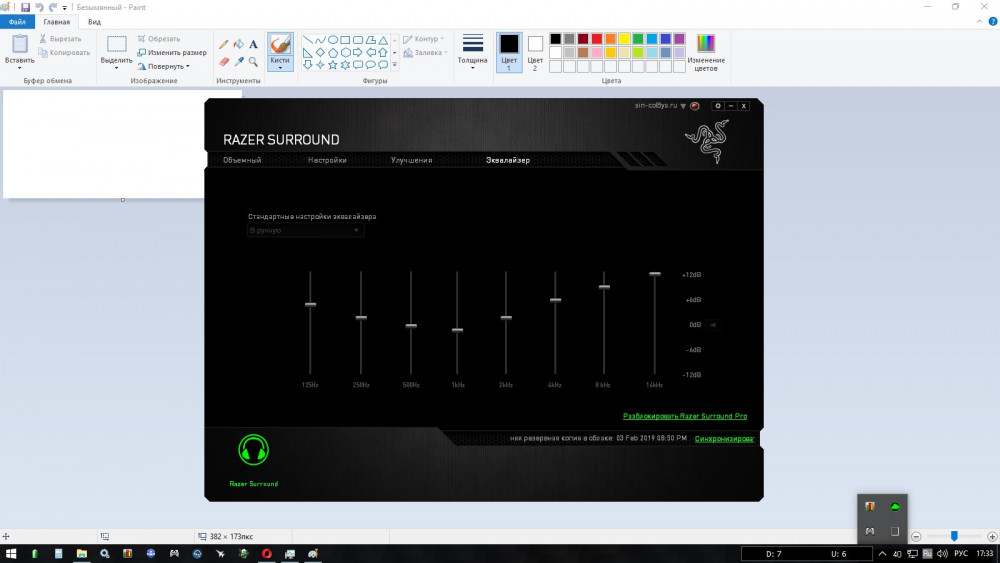The width and height of the screenshot is (1000, 563).
Task: Click the Paint zoom slider handle
Action: point(954,536)
